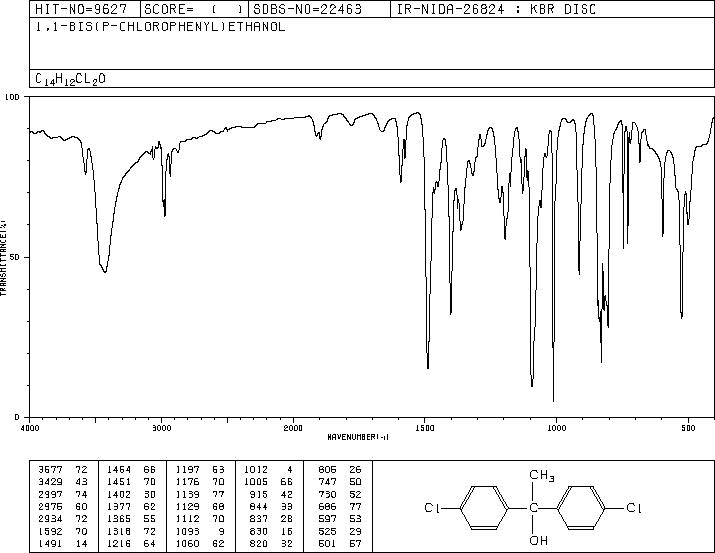Pick the 1129 wavenumber in the table
This screenshot has width=715, height=553.
coord(187,507)
